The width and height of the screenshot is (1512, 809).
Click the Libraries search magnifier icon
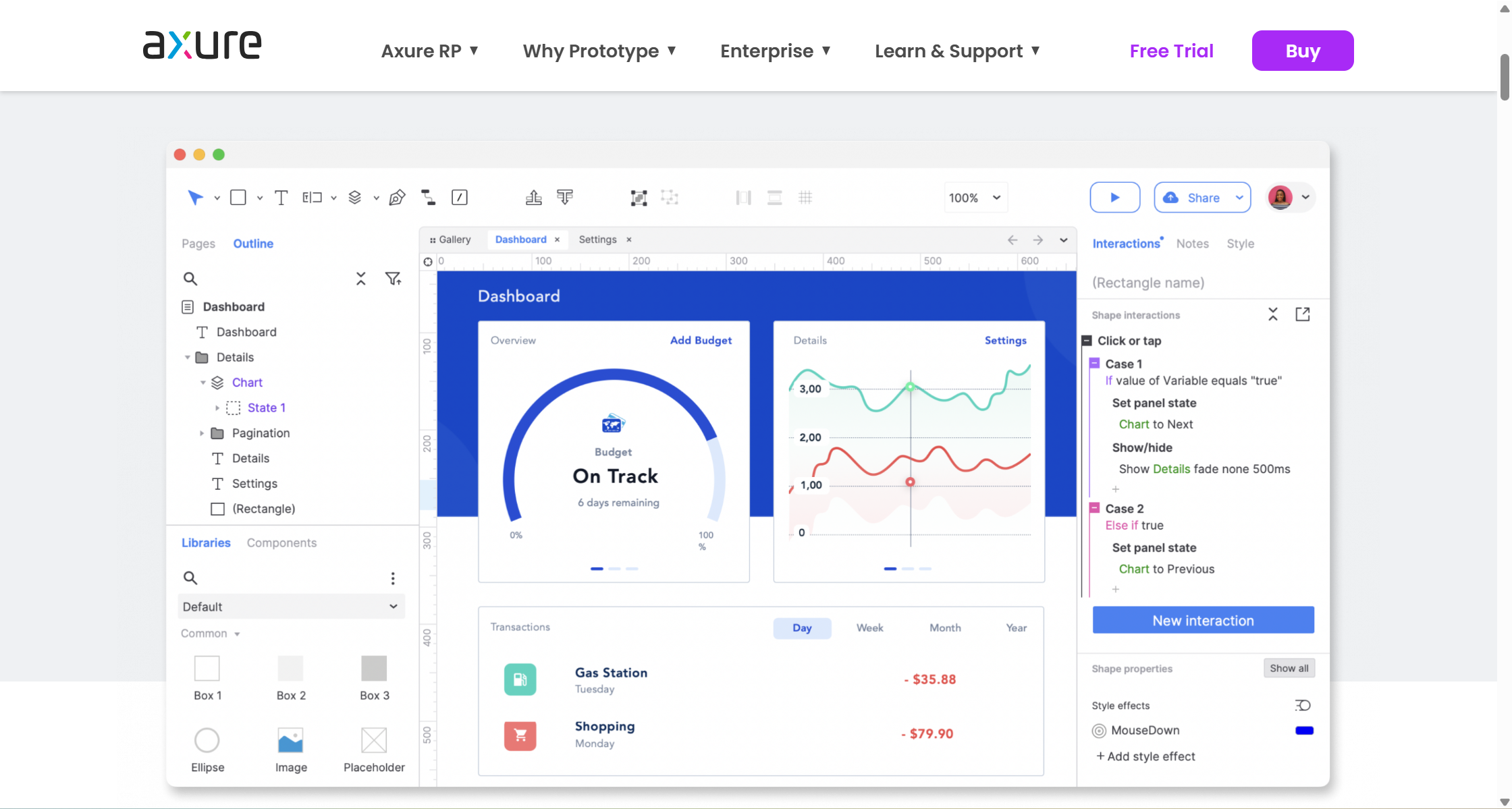(190, 578)
